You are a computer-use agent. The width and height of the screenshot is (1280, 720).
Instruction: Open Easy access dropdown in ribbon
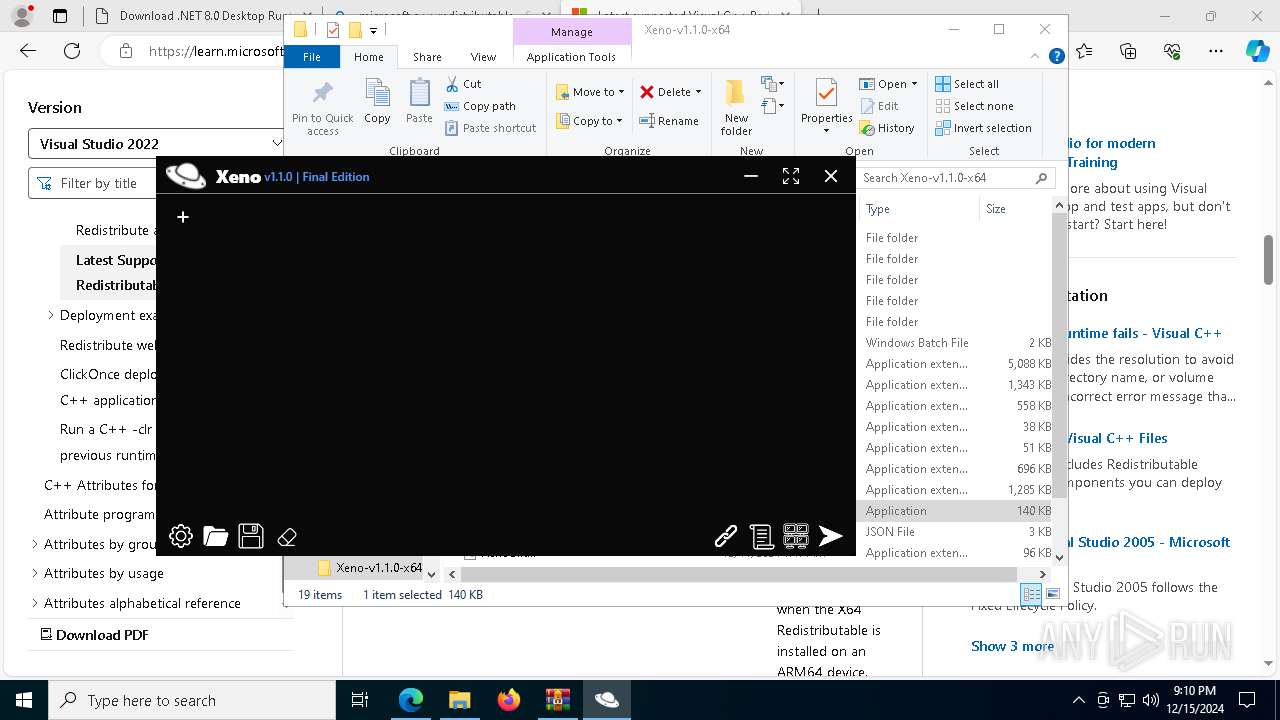click(773, 105)
